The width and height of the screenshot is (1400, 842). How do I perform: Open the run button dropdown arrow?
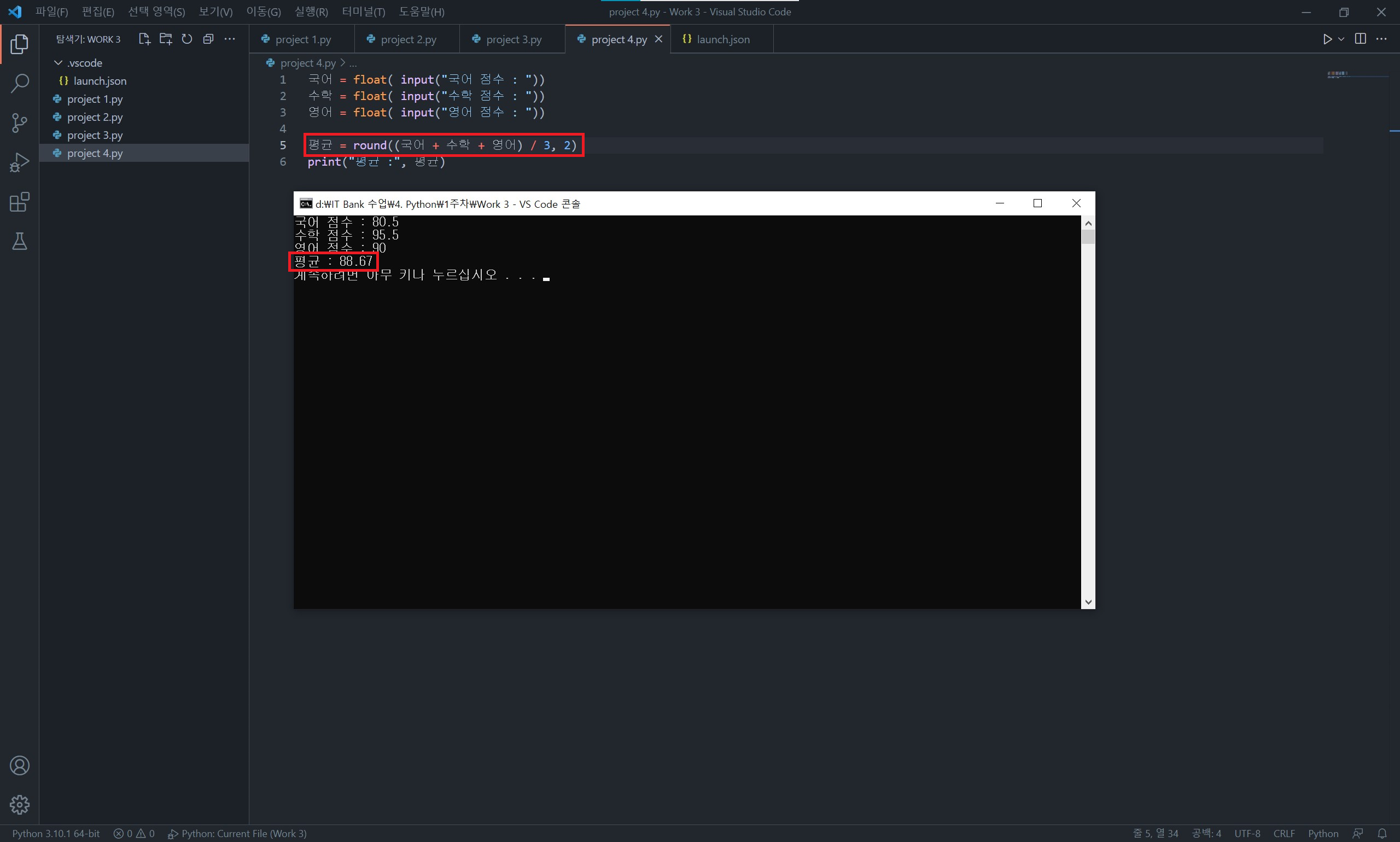1341,39
